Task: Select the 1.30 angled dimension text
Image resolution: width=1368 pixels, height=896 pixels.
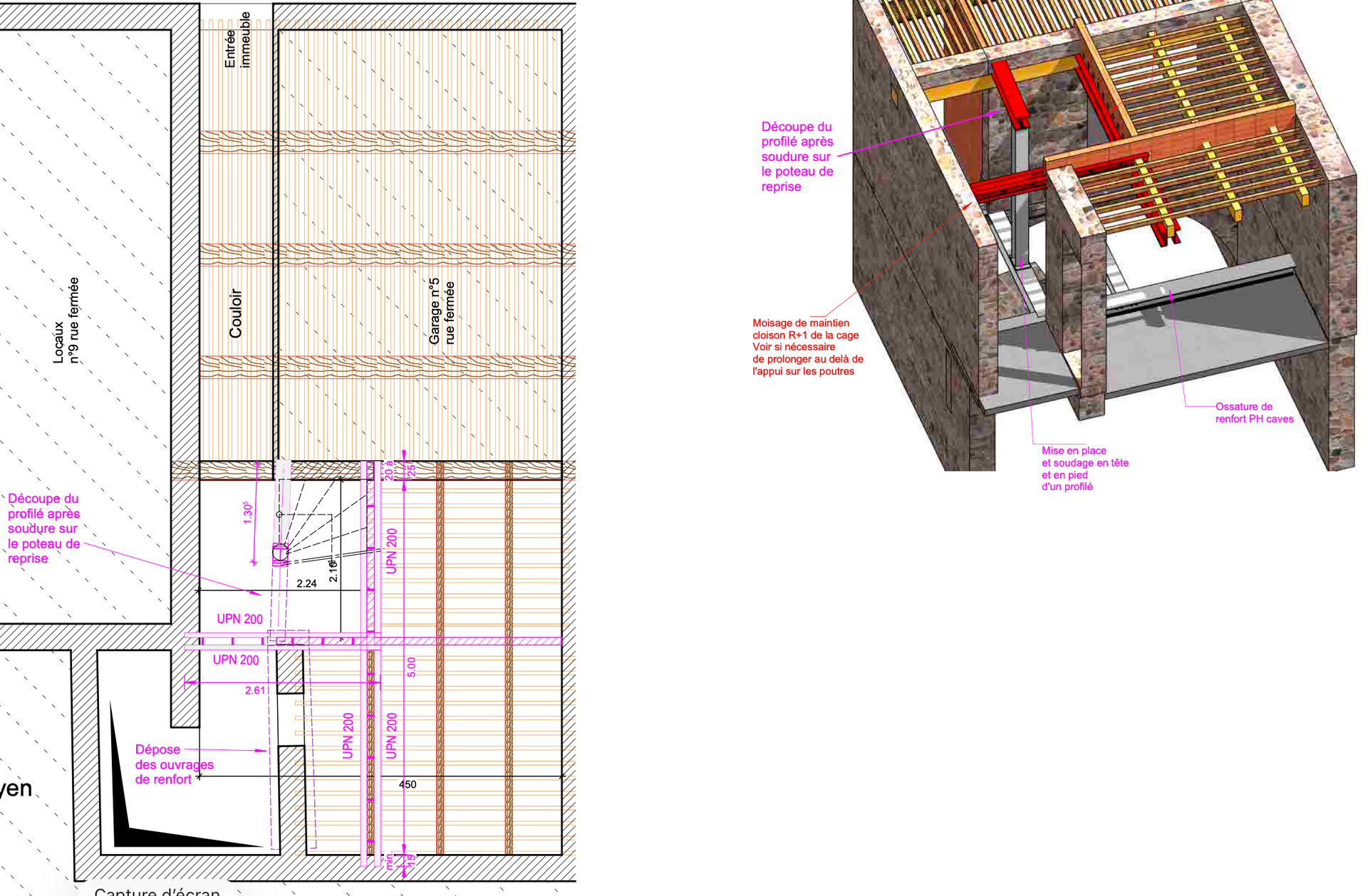Action: 248,513
